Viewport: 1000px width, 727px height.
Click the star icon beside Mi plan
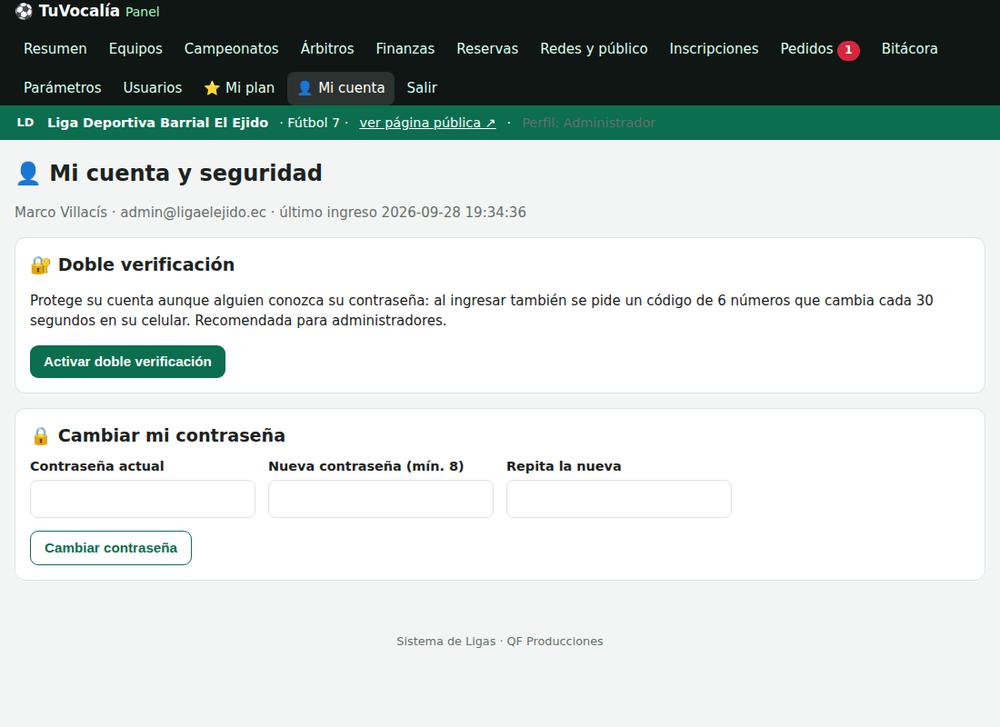[212, 88]
